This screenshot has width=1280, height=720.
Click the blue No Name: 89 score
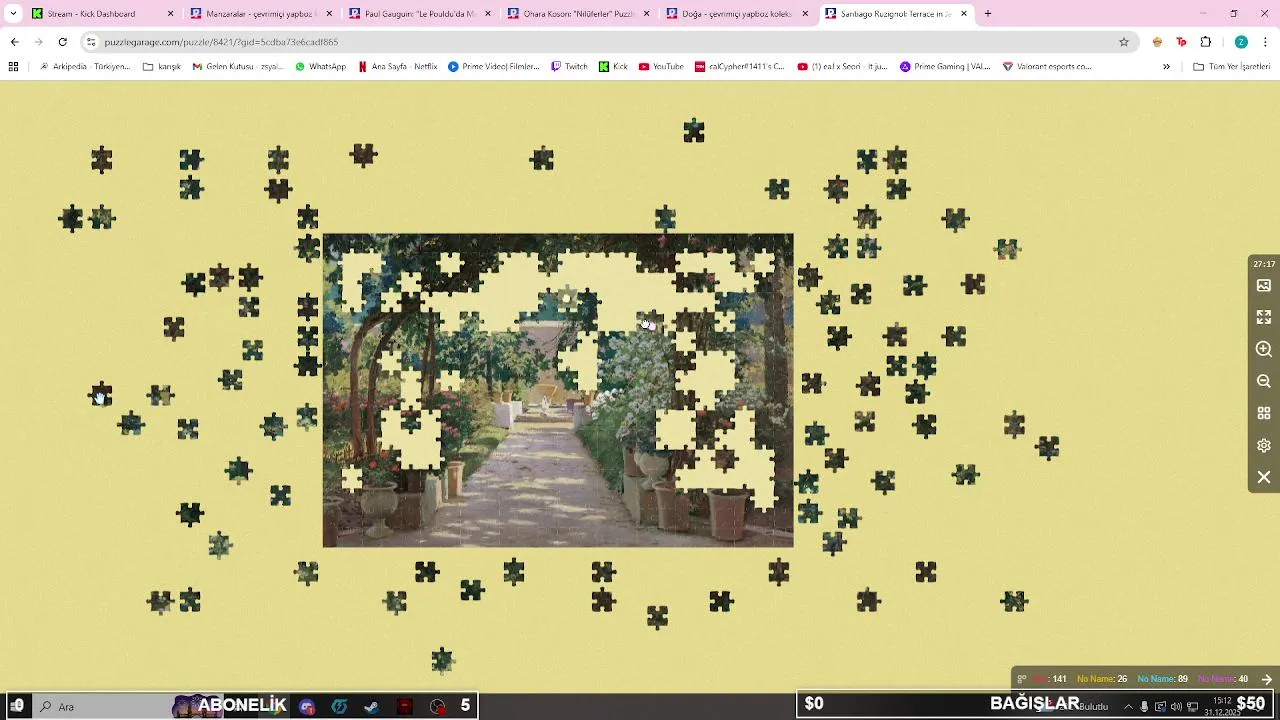[x=1162, y=679]
